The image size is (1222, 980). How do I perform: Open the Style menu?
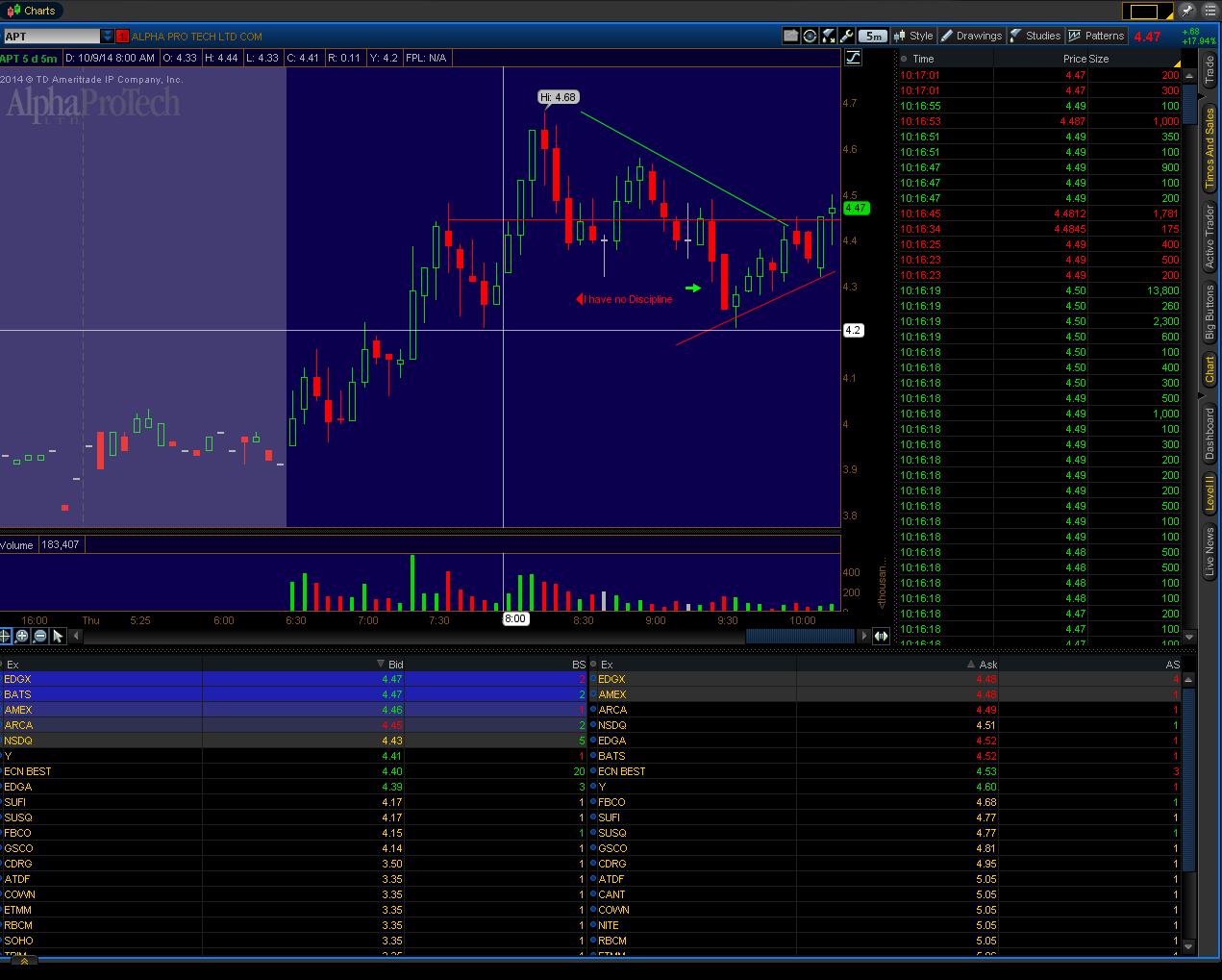pos(913,36)
